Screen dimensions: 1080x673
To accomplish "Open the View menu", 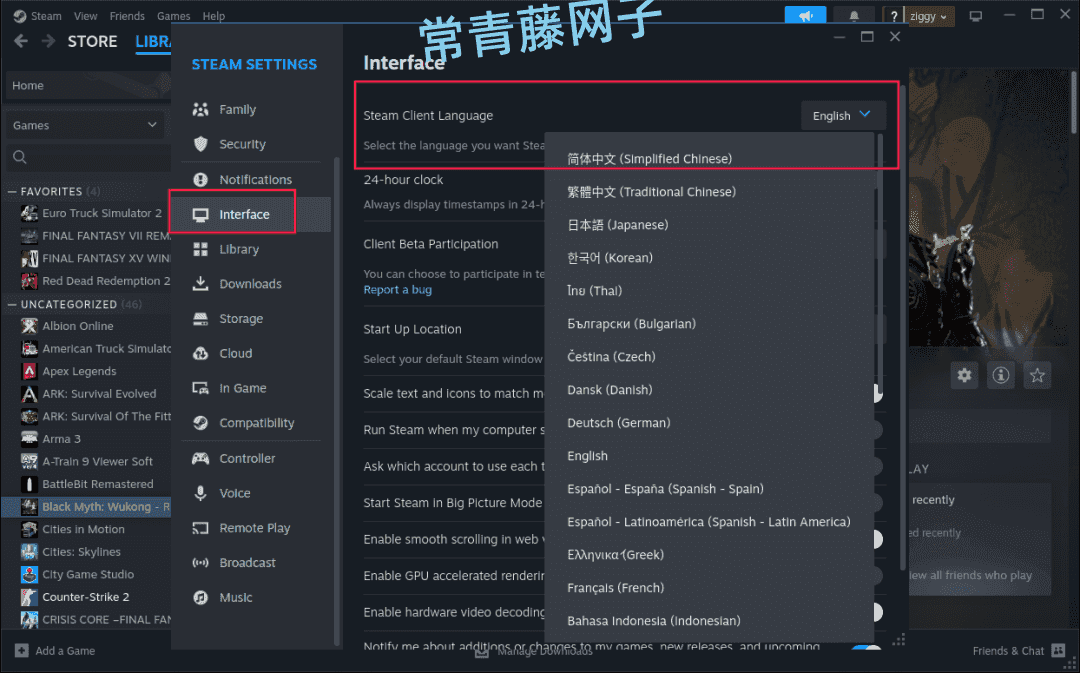I will pyautogui.click(x=85, y=16).
